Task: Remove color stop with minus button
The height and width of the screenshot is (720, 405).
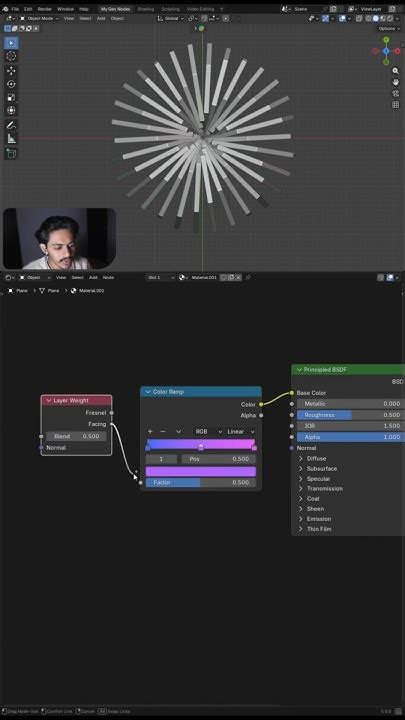Action: coord(163,432)
